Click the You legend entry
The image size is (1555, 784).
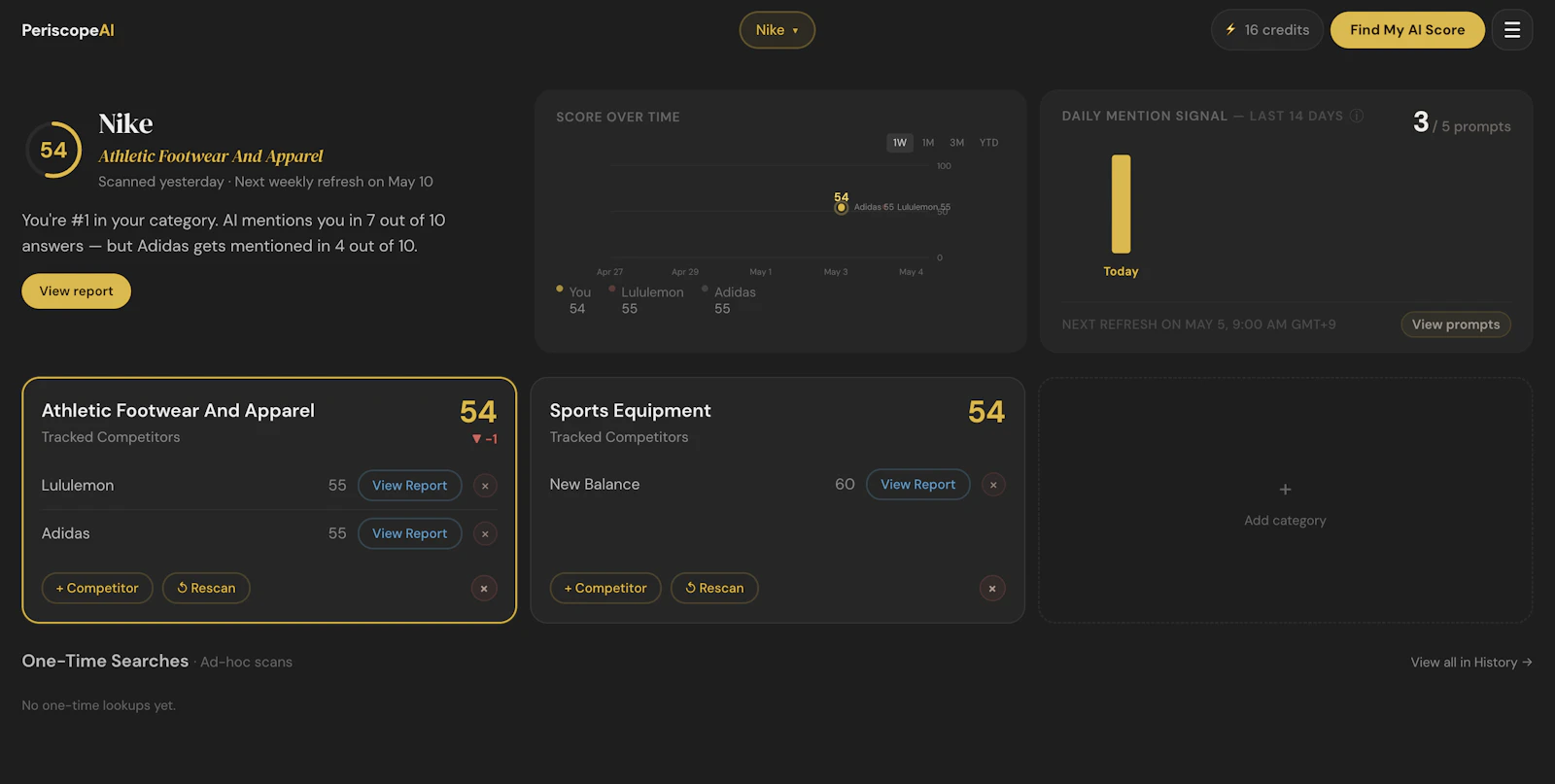coord(574,300)
